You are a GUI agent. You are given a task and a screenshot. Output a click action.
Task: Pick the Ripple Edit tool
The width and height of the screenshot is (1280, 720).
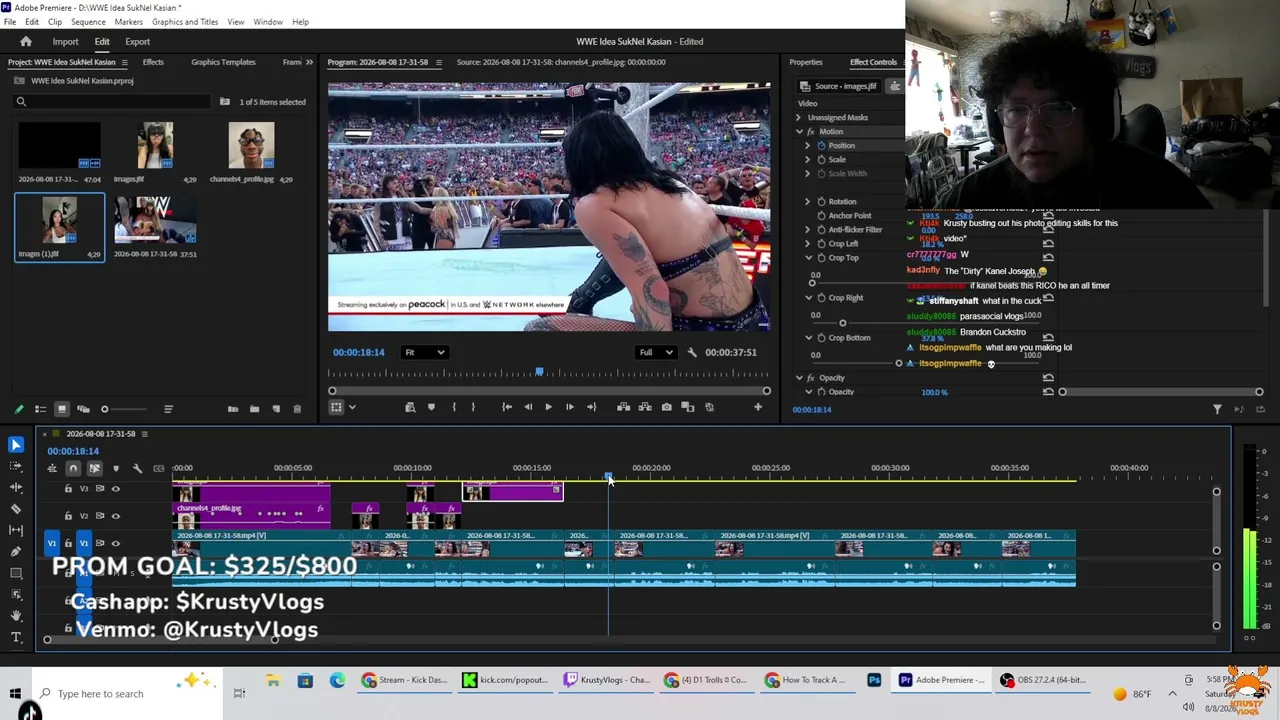coord(16,487)
